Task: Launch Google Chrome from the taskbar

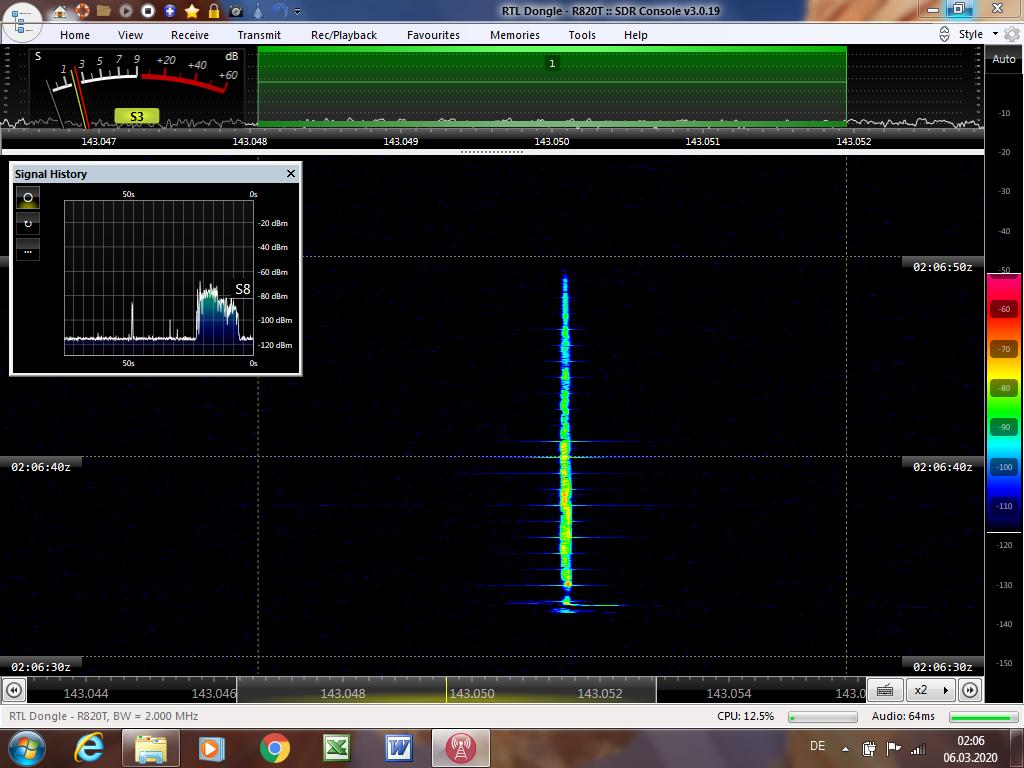Action: [274, 748]
